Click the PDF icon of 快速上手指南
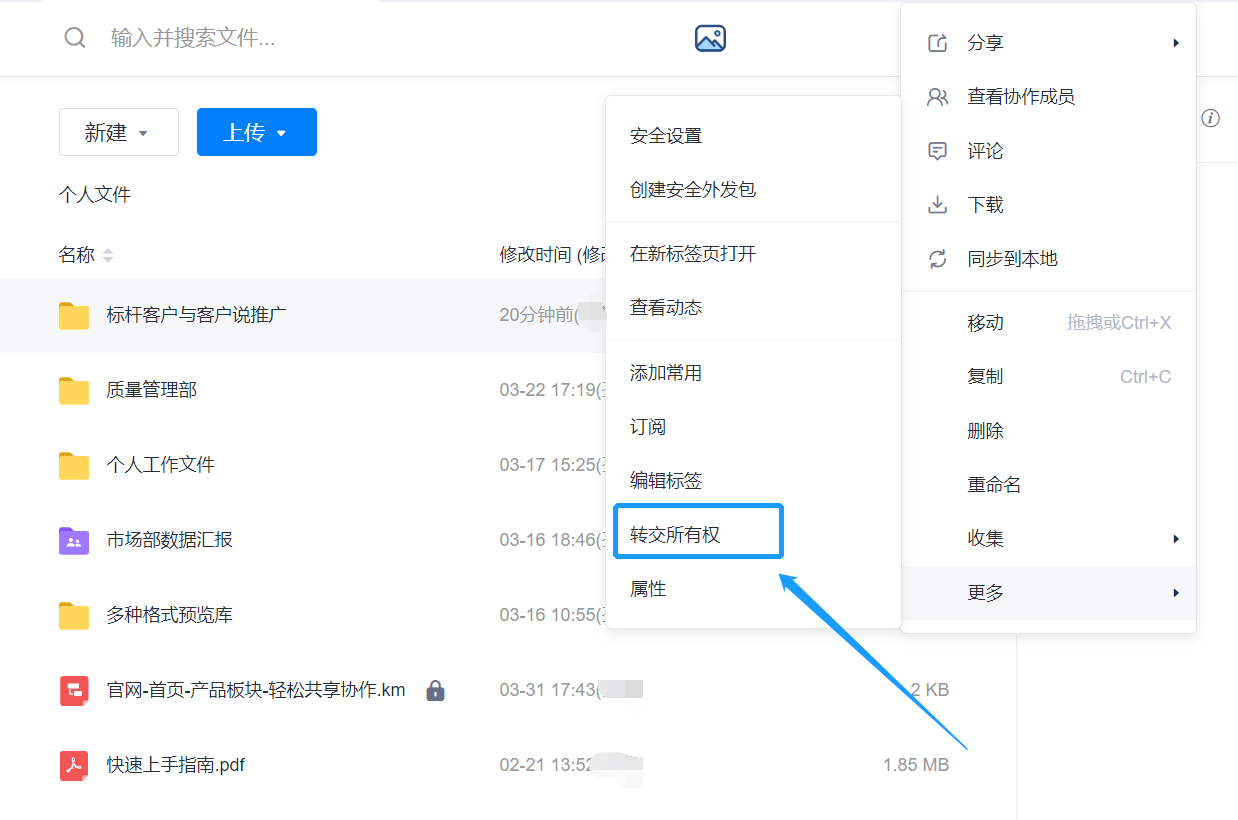This screenshot has height=820, width=1238. [x=74, y=765]
